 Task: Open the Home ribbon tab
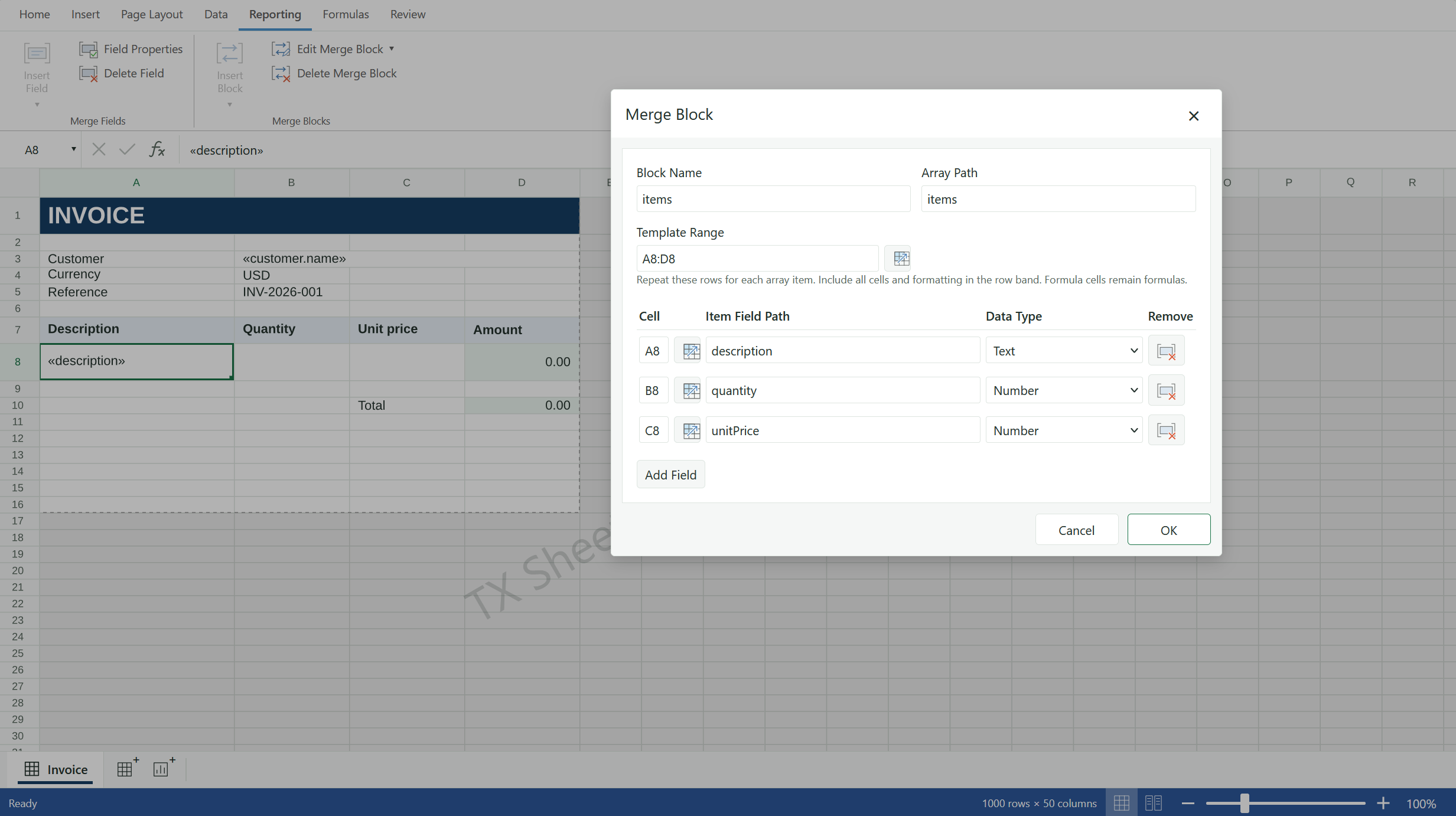pyautogui.click(x=34, y=14)
